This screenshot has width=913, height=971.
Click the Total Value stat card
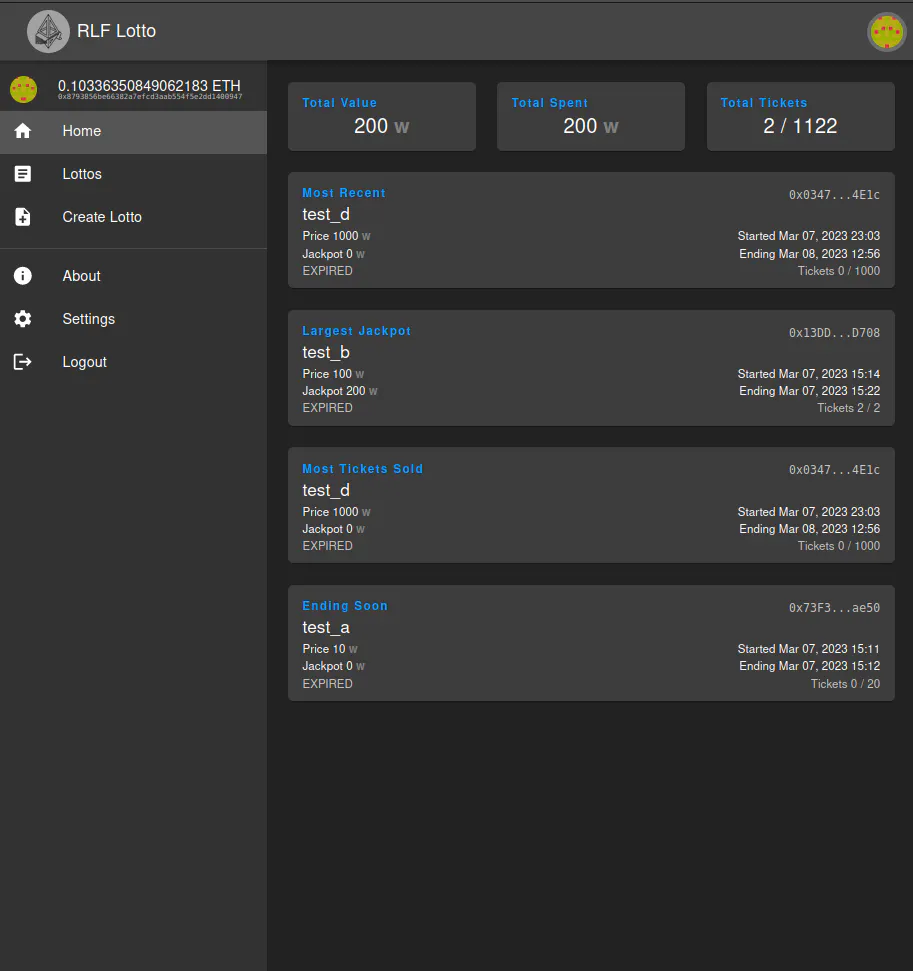coord(381,116)
